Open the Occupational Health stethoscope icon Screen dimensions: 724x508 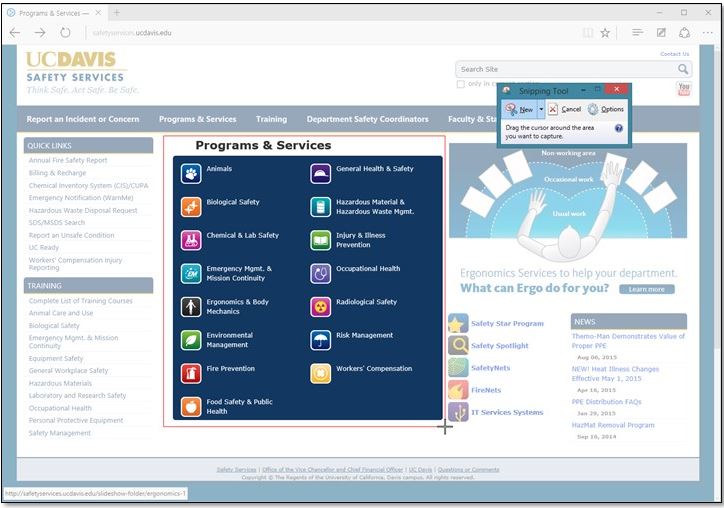click(x=320, y=273)
